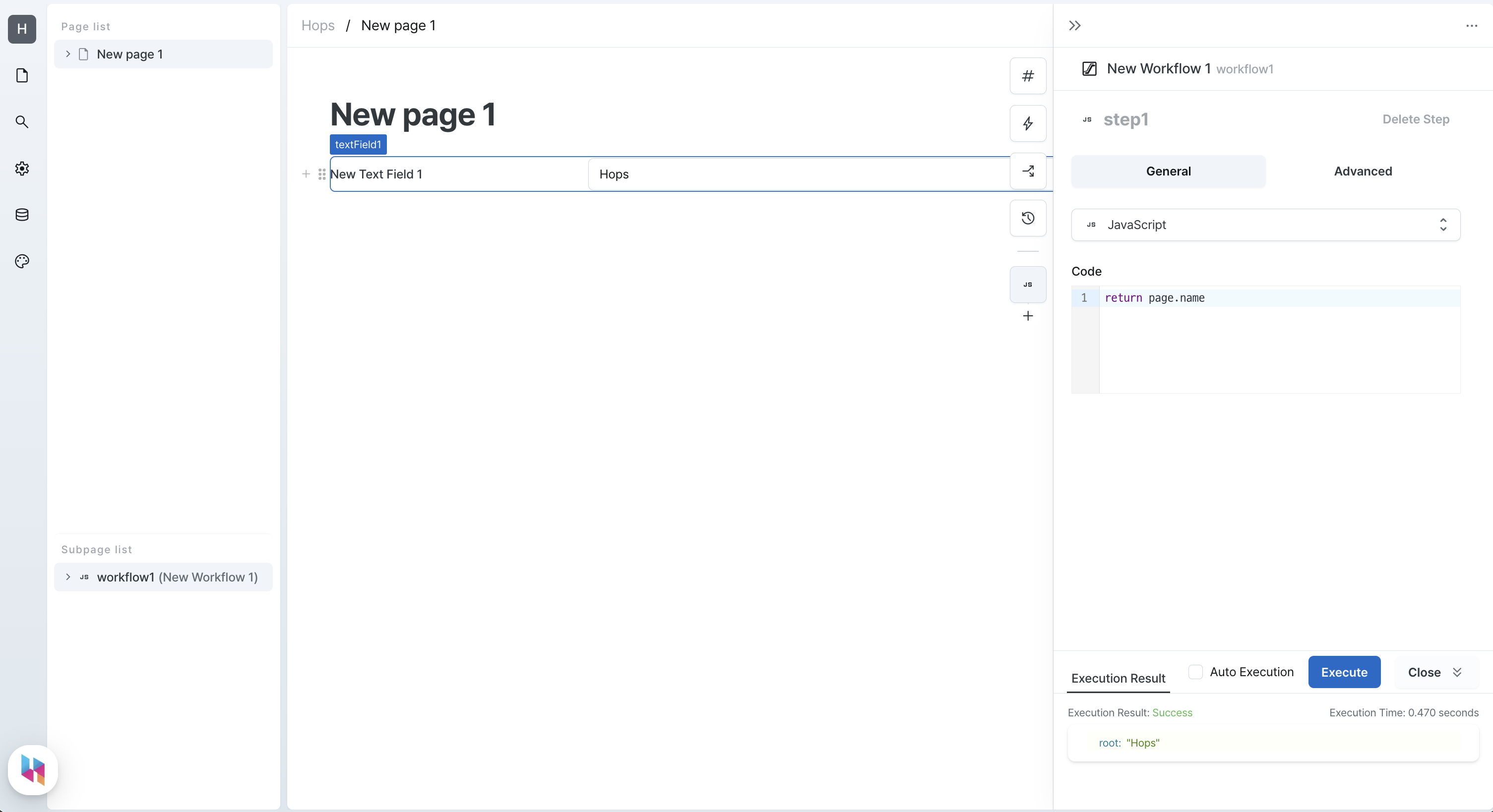Screen dimensions: 1493x812
Task: Click the lightning bolt trigger icon
Action: (1028, 124)
